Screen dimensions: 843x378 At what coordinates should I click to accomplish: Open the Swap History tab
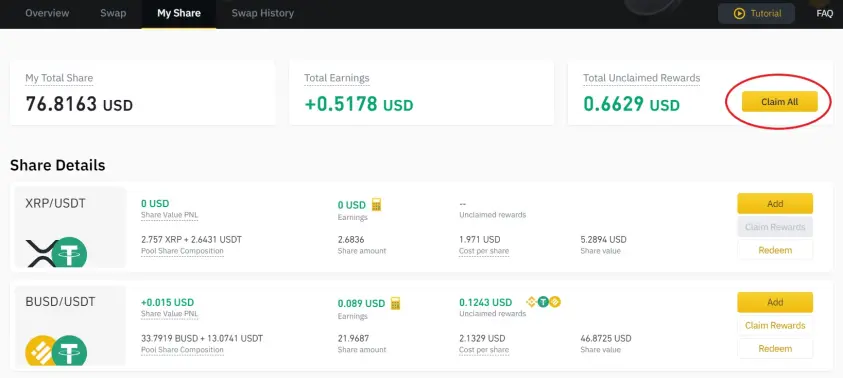tap(263, 13)
